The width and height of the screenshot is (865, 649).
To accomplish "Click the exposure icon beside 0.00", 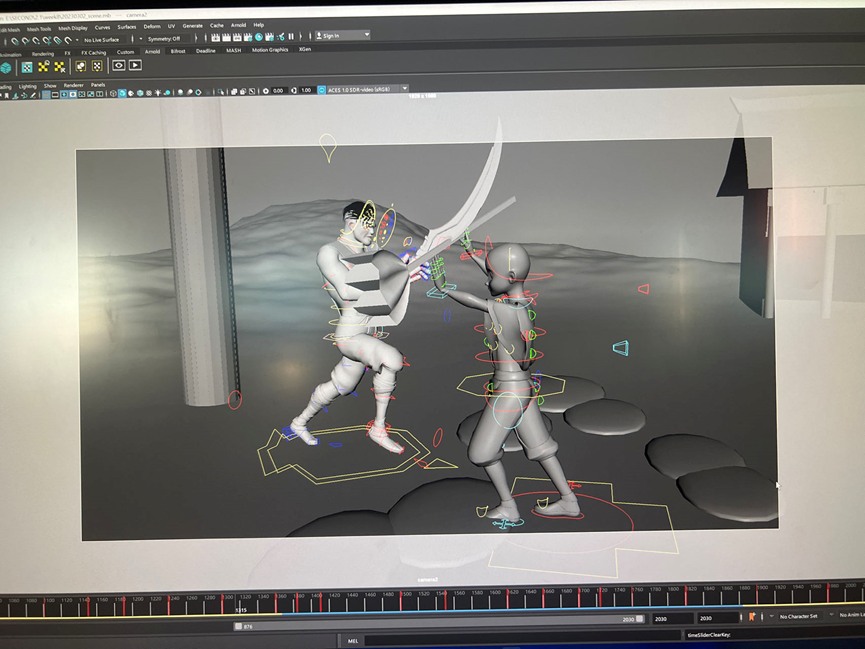I will (265, 91).
